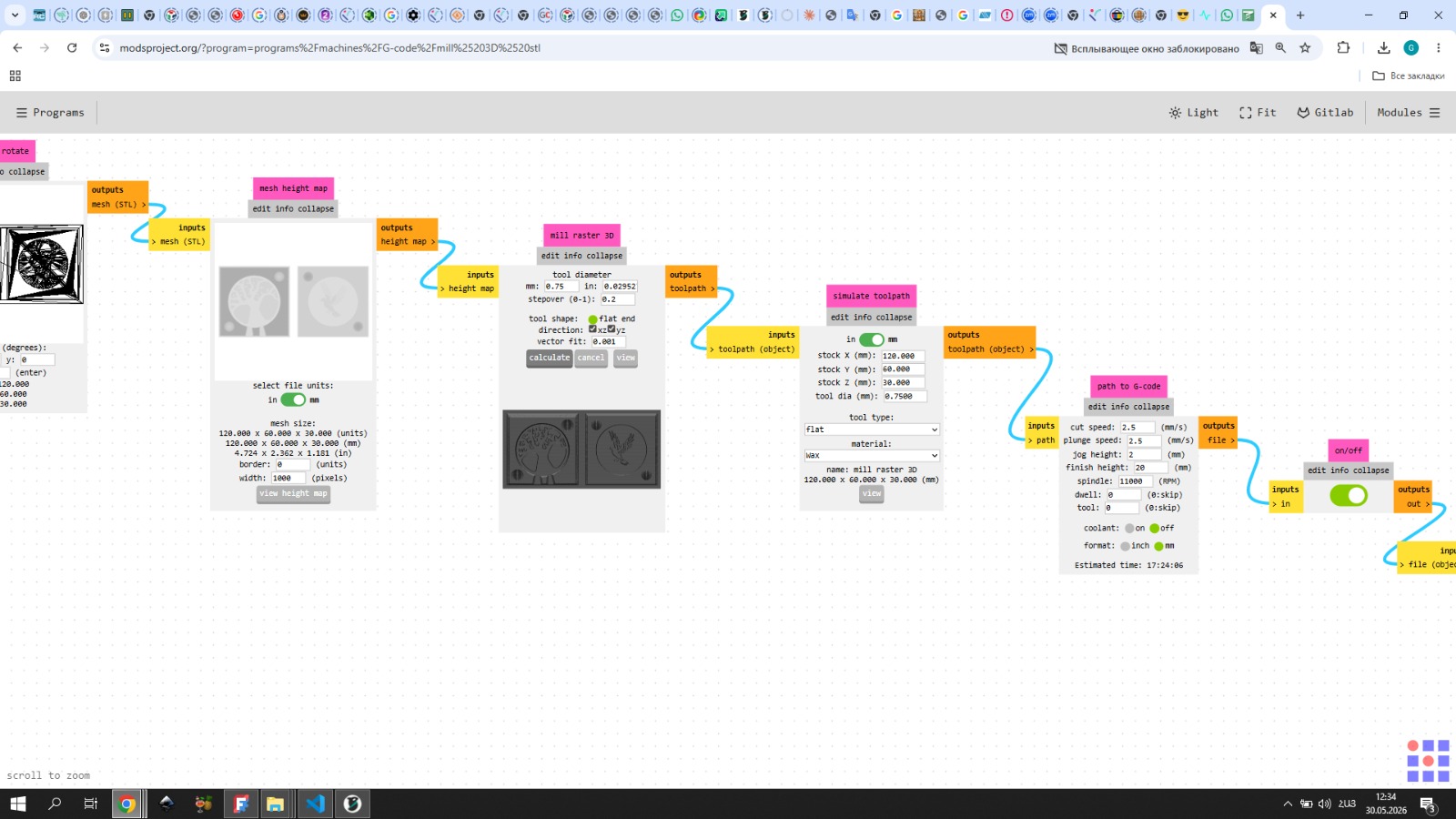This screenshot has height=819, width=1456.
Task: Click view next to cancel button
Action: pyautogui.click(x=626, y=358)
